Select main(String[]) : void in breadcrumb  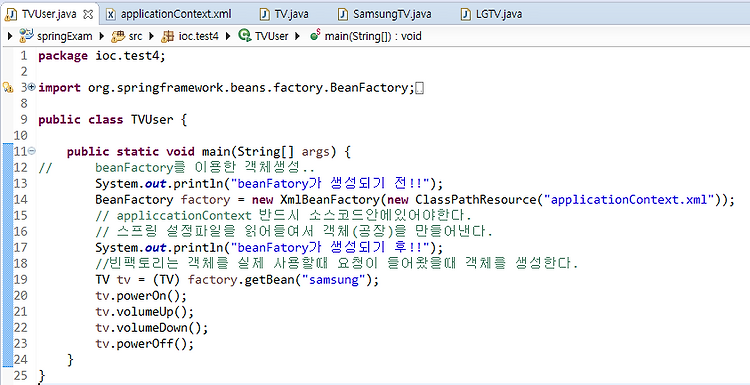373,36
